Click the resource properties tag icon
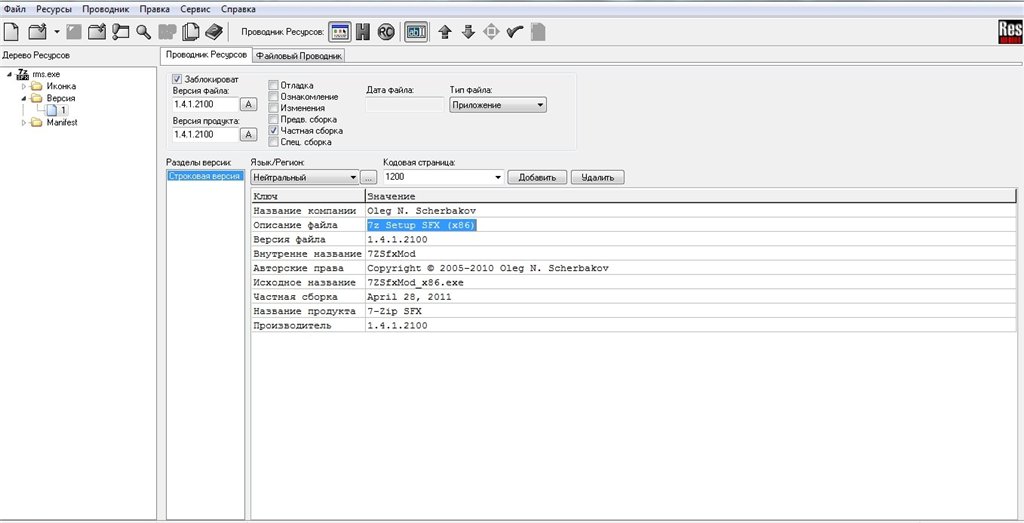The width and height of the screenshot is (1024, 523). pos(120,31)
